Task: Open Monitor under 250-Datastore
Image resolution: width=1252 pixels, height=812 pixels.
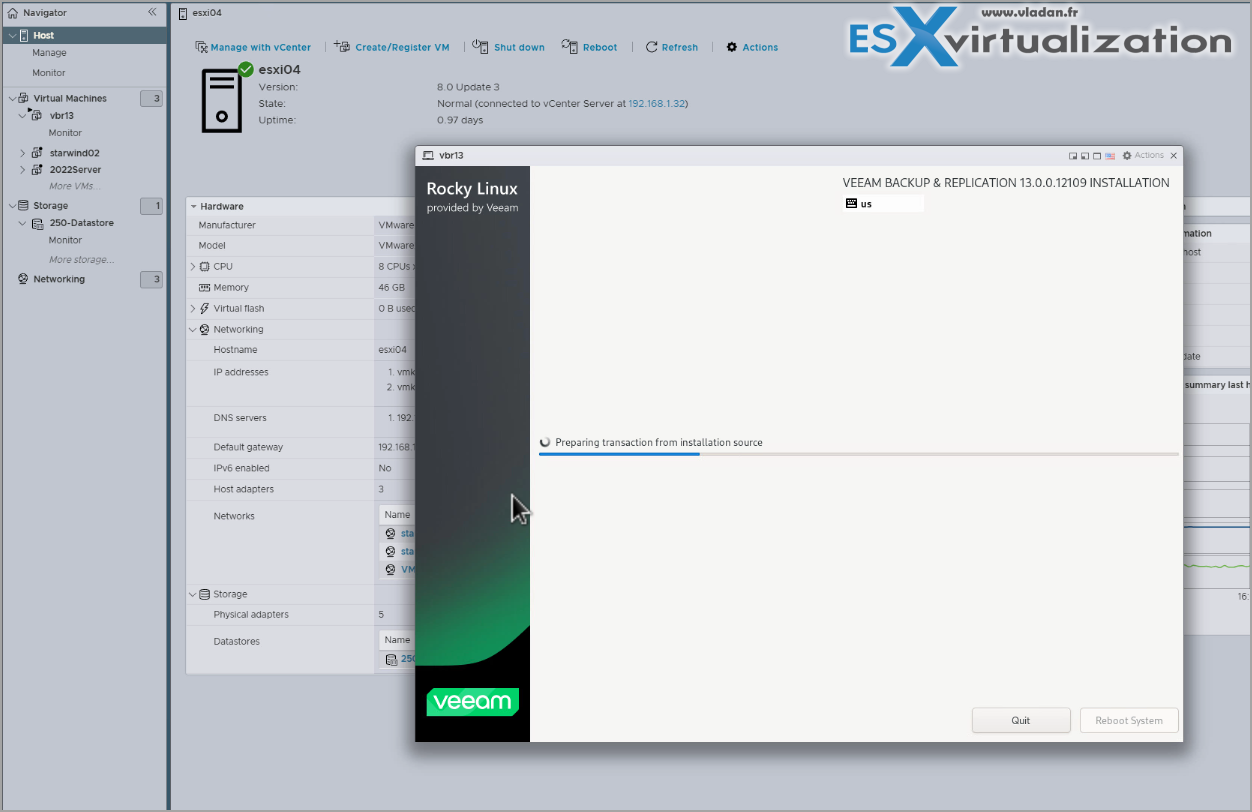Action: pyautogui.click(x=65, y=240)
